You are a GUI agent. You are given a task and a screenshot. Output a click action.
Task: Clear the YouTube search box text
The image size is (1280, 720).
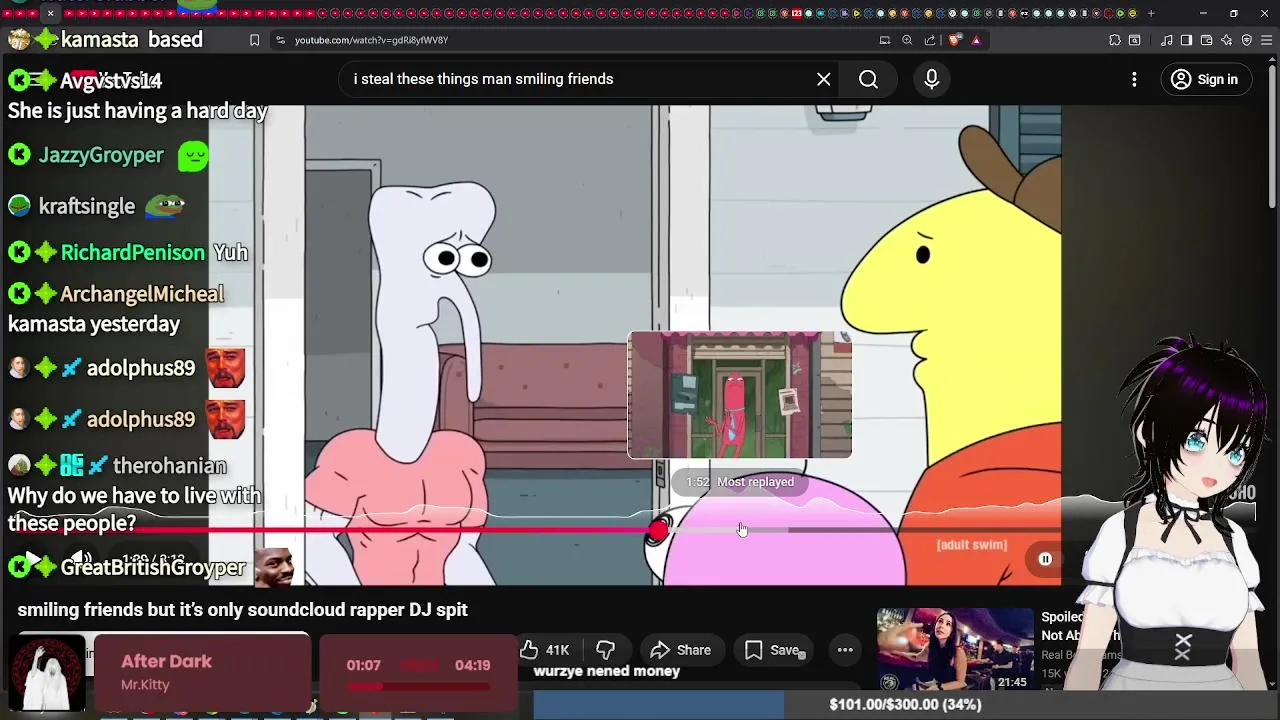823,79
